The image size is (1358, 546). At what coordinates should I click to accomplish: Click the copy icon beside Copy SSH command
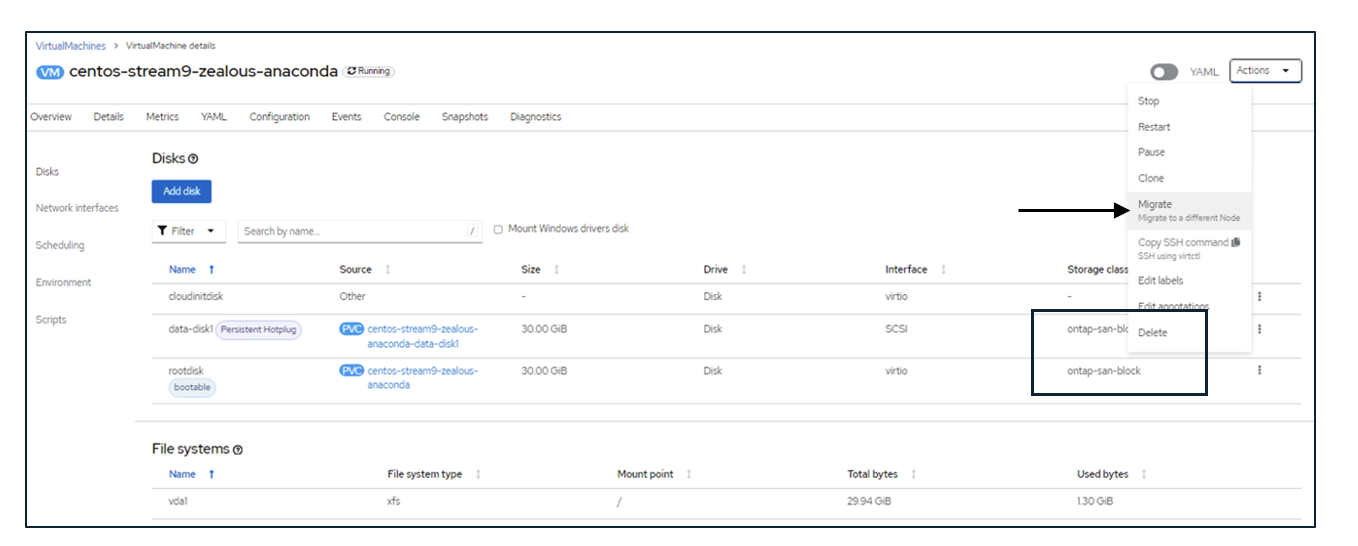tap(1236, 242)
